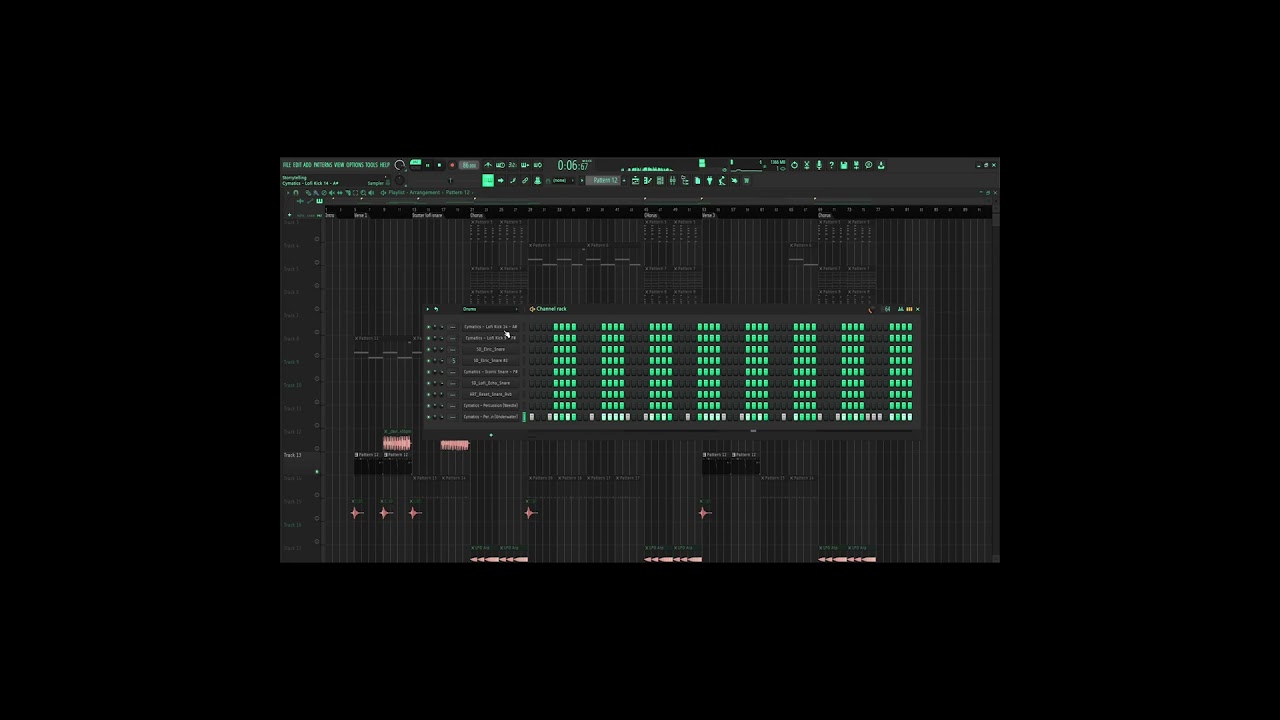Adjust the channel rack swing knob
Viewport: 1280px width, 720px height.
871,309
